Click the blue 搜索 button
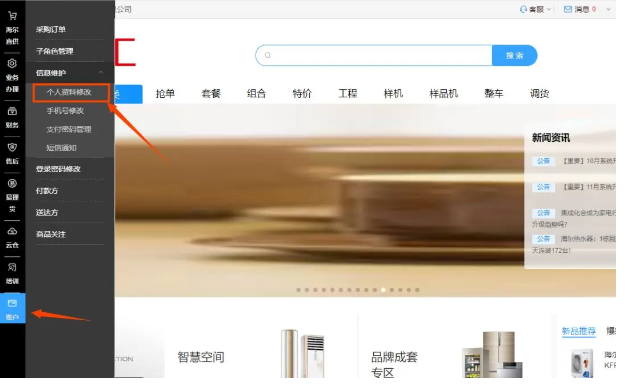This screenshot has height=385, width=627. tap(515, 56)
